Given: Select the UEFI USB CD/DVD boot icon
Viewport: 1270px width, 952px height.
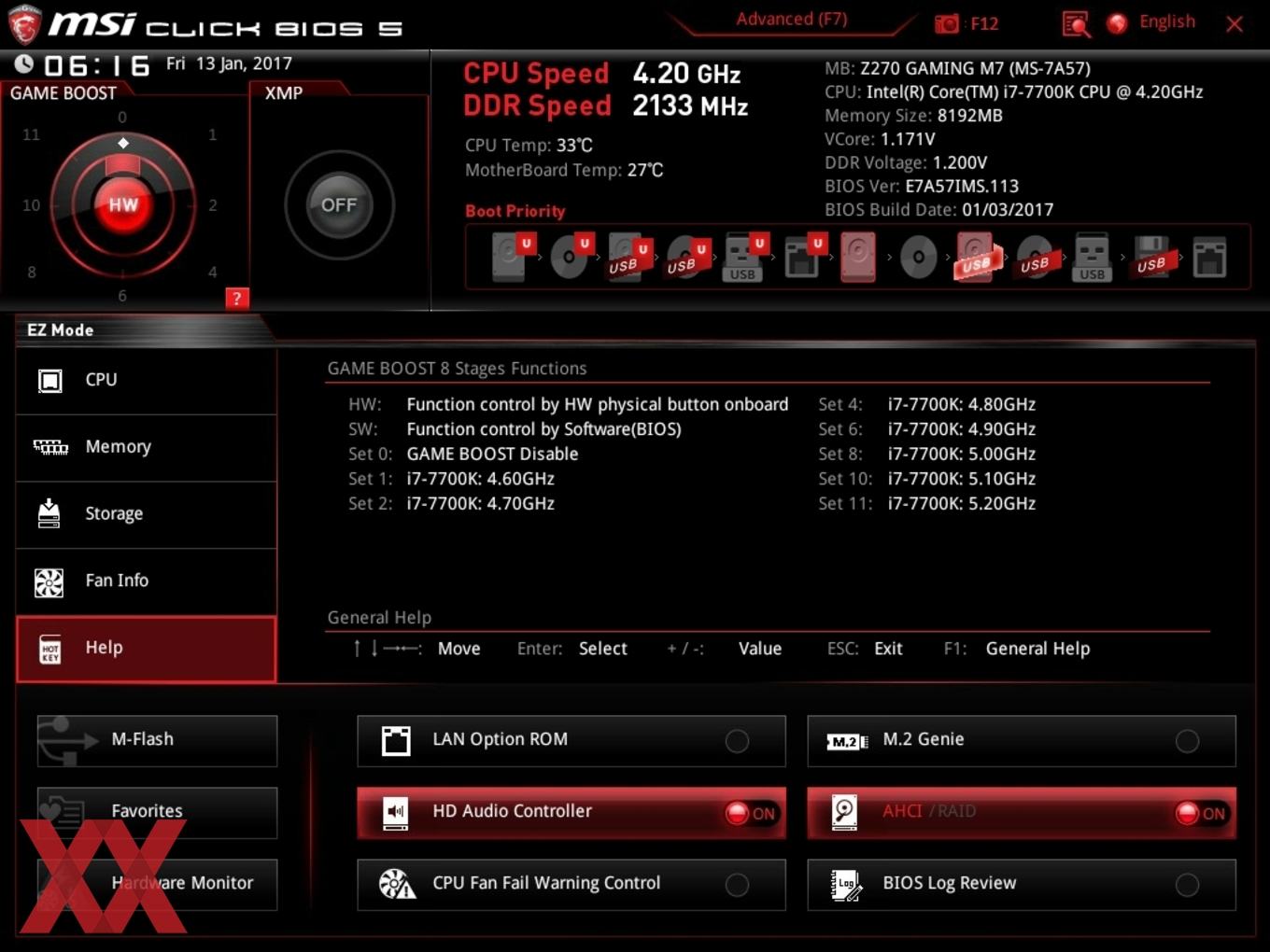Looking at the screenshot, I should pos(688,257).
